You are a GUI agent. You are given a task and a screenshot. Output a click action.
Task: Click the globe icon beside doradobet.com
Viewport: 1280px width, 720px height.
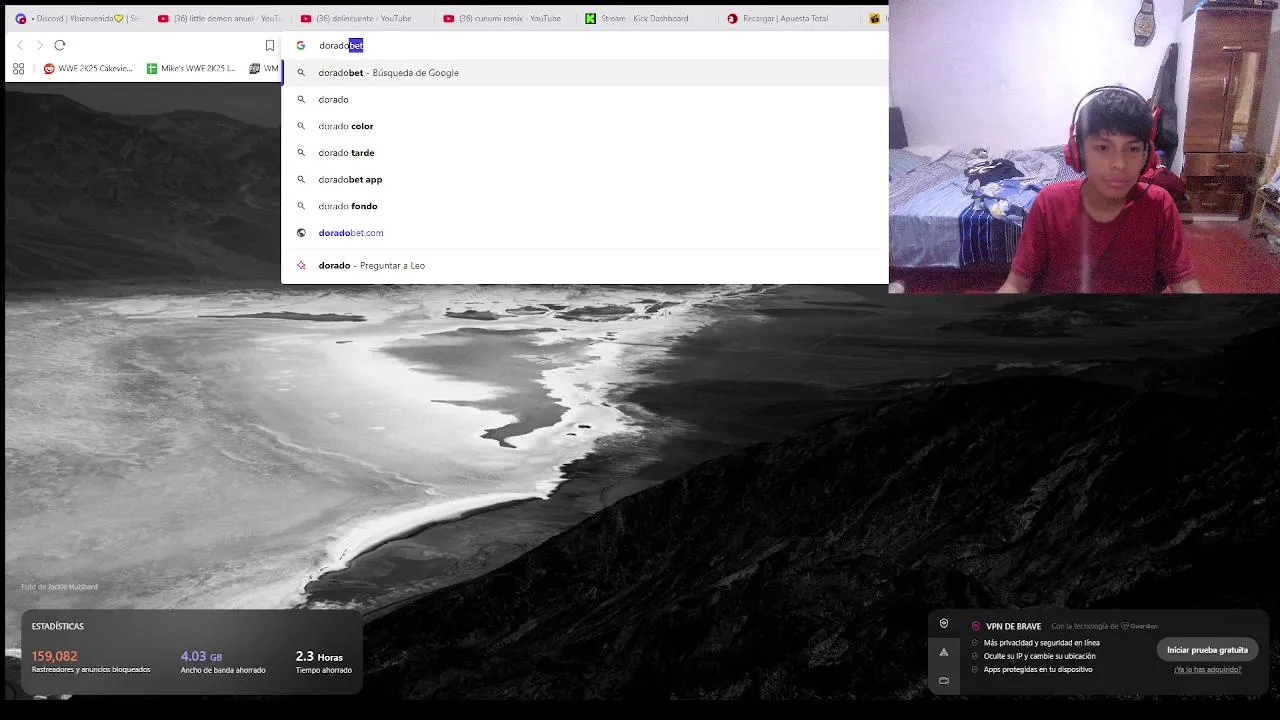click(301, 232)
